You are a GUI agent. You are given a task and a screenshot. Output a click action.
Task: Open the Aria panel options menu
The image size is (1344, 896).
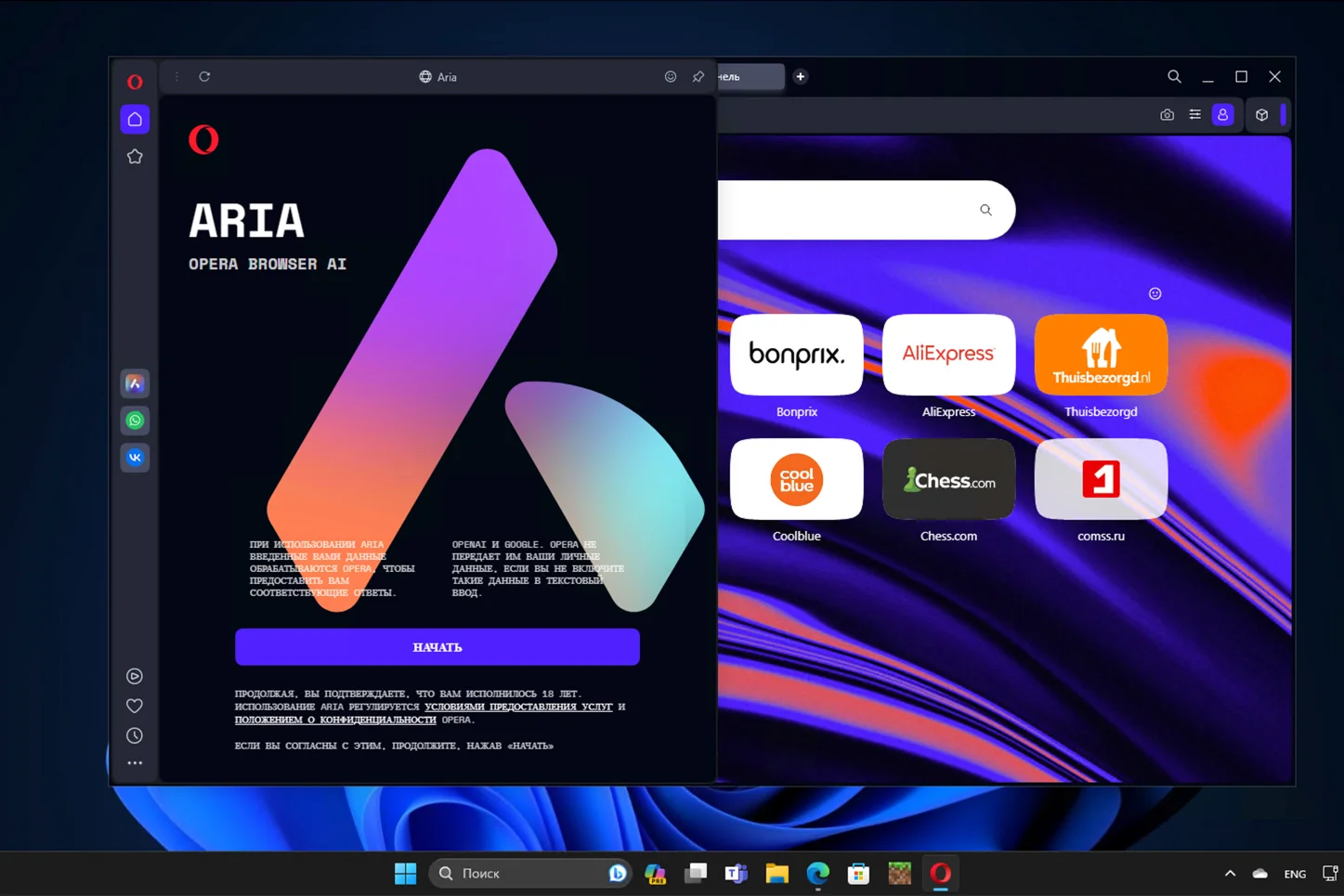pos(176,77)
